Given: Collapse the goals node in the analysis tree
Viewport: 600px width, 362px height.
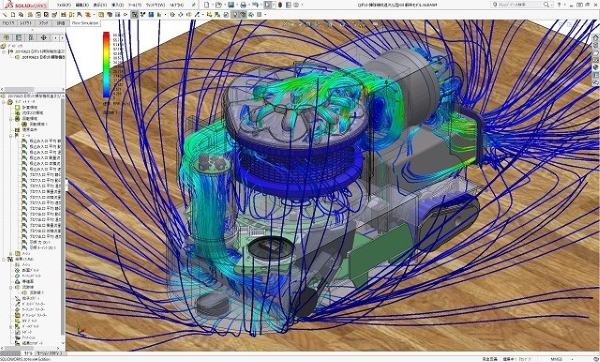Looking at the screenshot, I should pyautogui.click(x=11, y=135).
